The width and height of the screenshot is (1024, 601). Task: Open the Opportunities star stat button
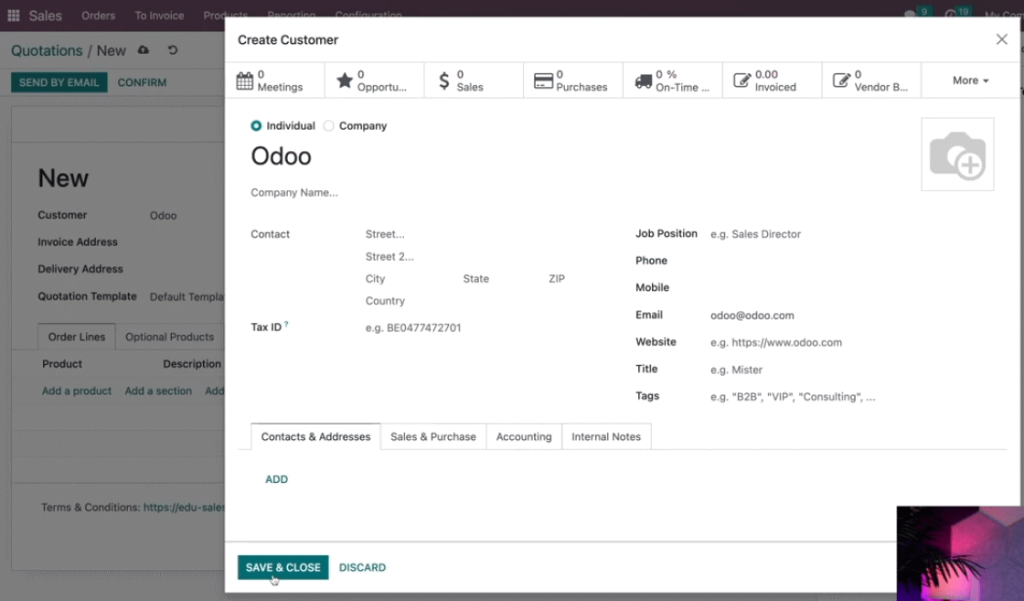(374, 80)
